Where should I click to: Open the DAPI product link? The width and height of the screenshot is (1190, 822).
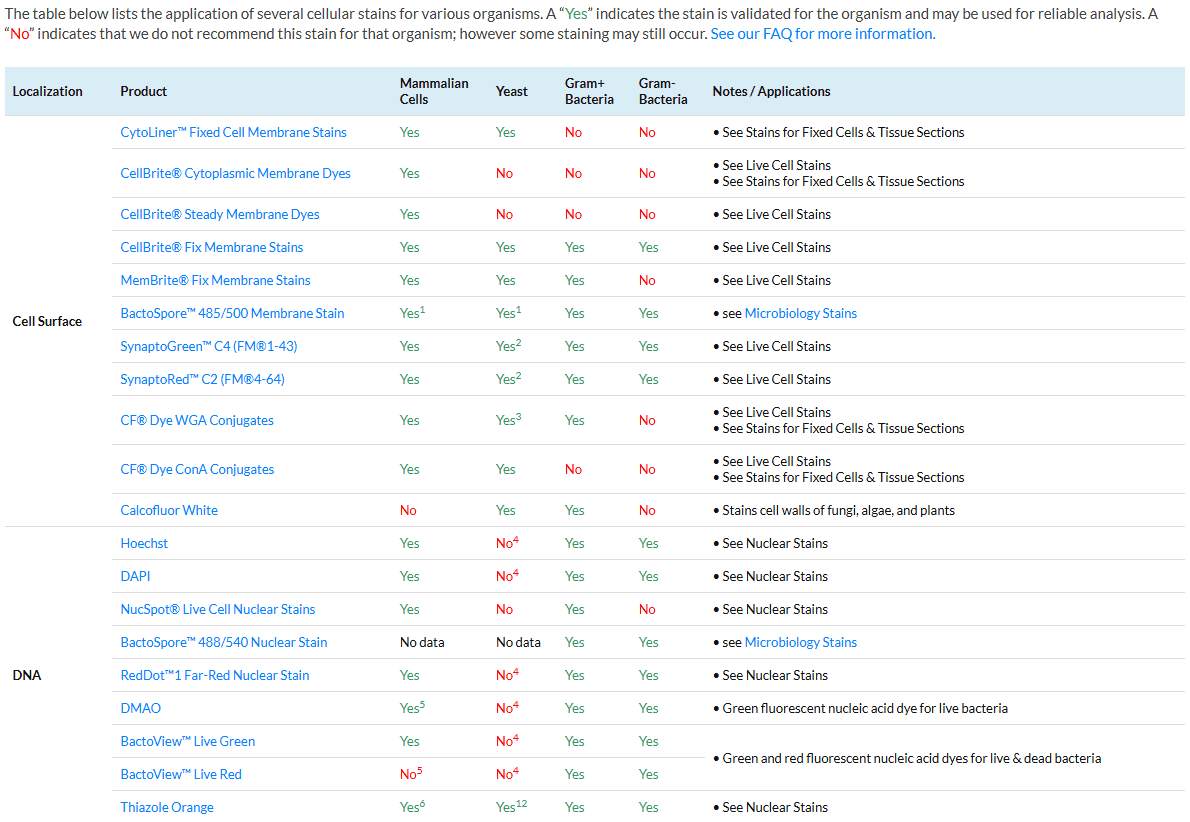[x=135, y=577]
